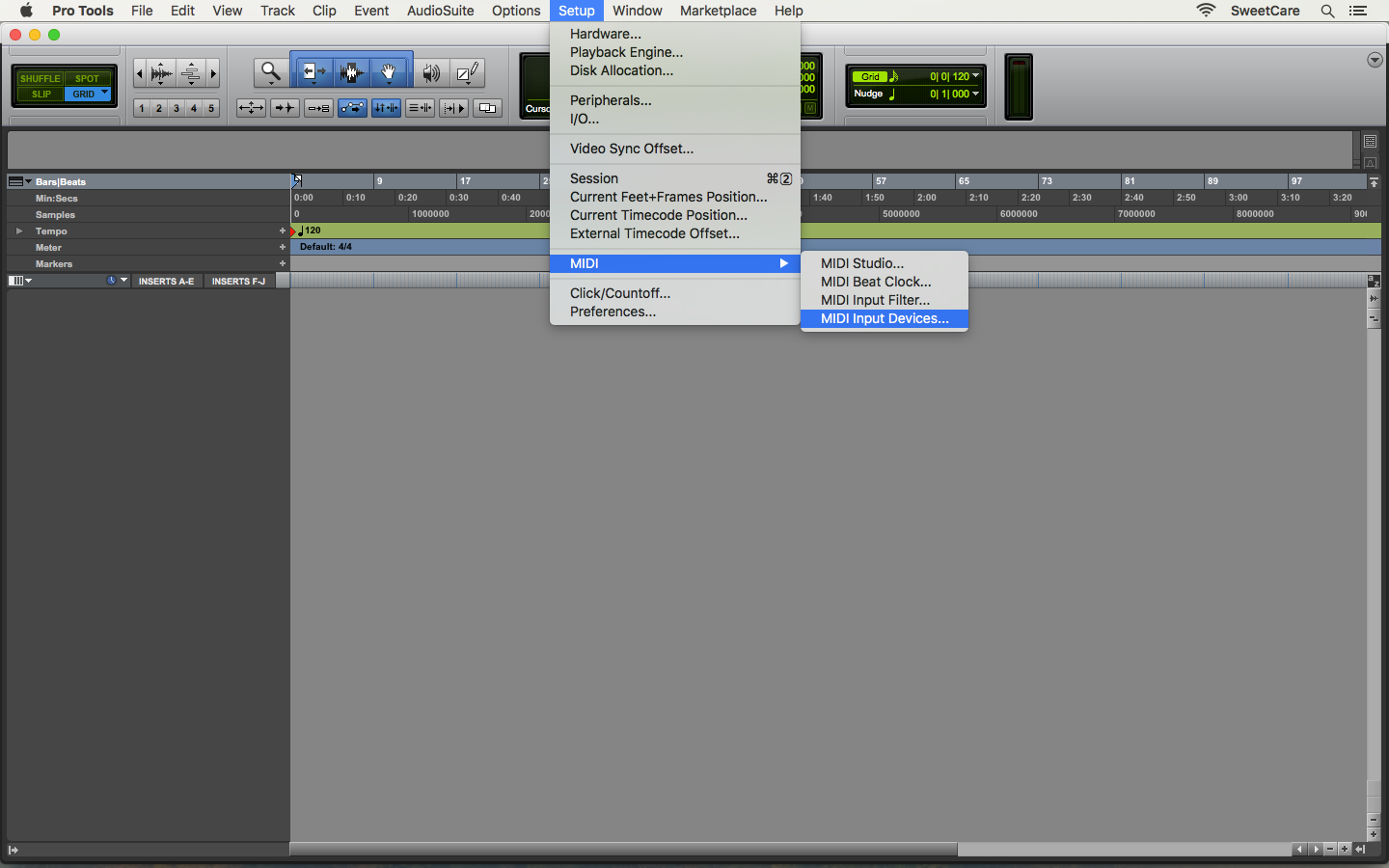Click the horizontal zoom-out left arrow
The width and height of the screenshot is (1389, 868).
139,73
